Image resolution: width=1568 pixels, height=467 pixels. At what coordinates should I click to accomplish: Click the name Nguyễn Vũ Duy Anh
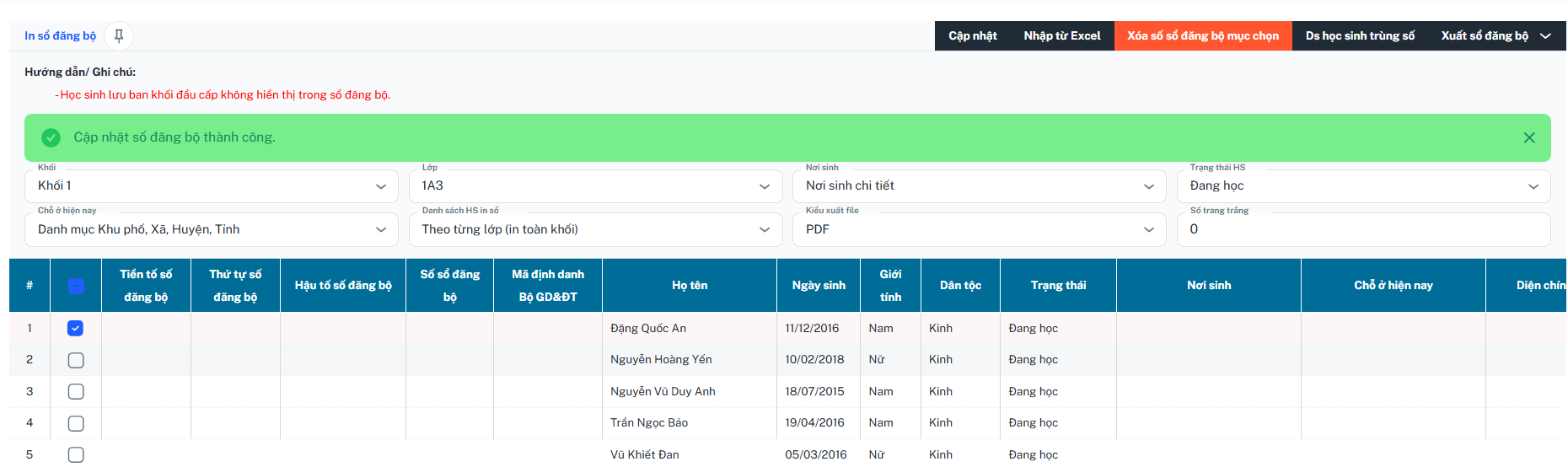click(x=663, y=391)
